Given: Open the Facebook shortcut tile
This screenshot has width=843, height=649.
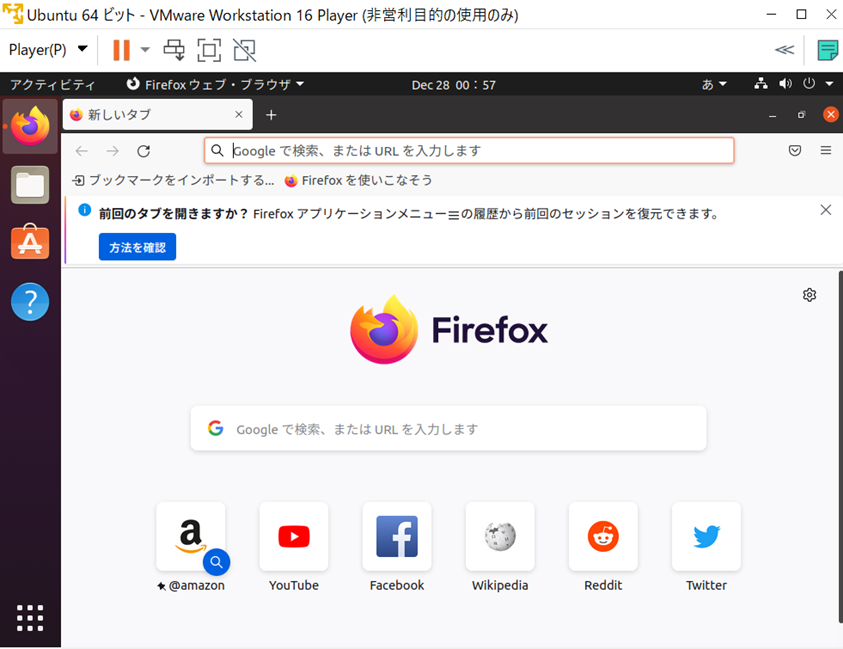Looking at the screenshot, I should point(397,547).
